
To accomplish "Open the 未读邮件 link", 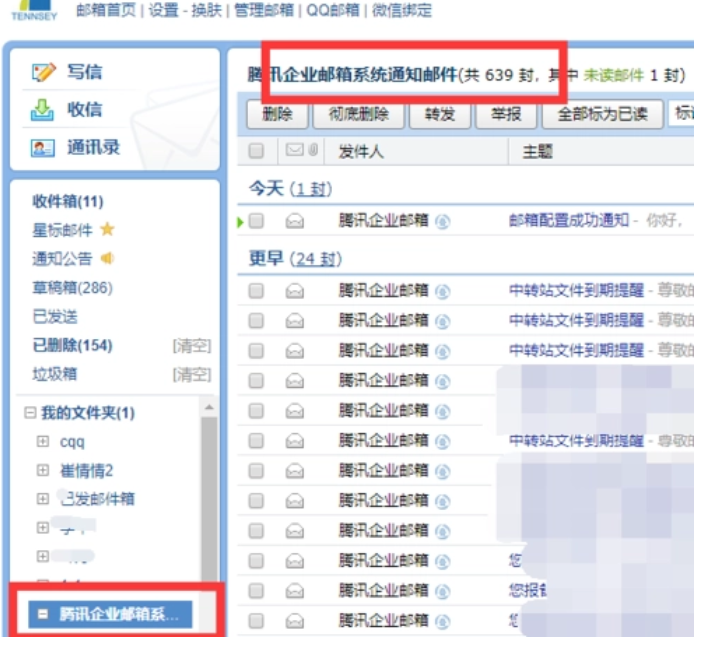I will [613, 75].
